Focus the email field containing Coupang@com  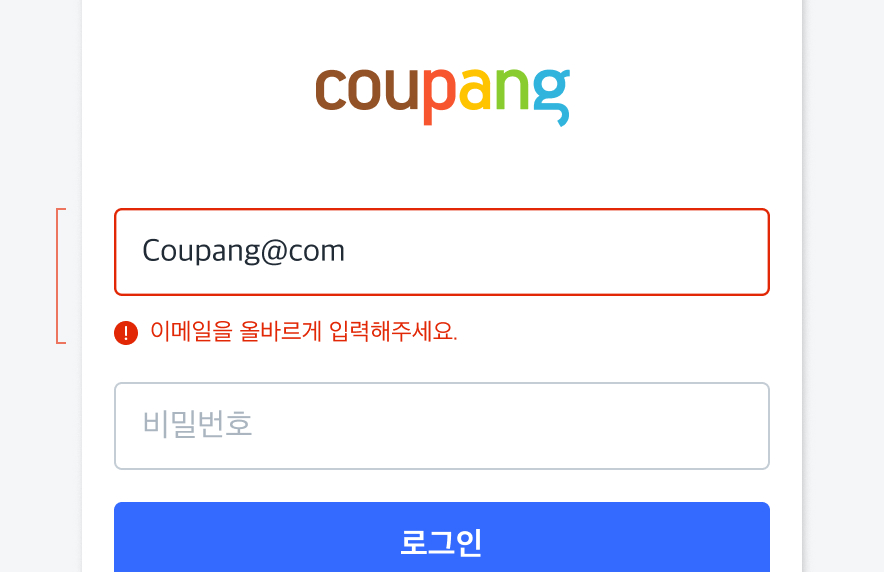pos(442,252)
